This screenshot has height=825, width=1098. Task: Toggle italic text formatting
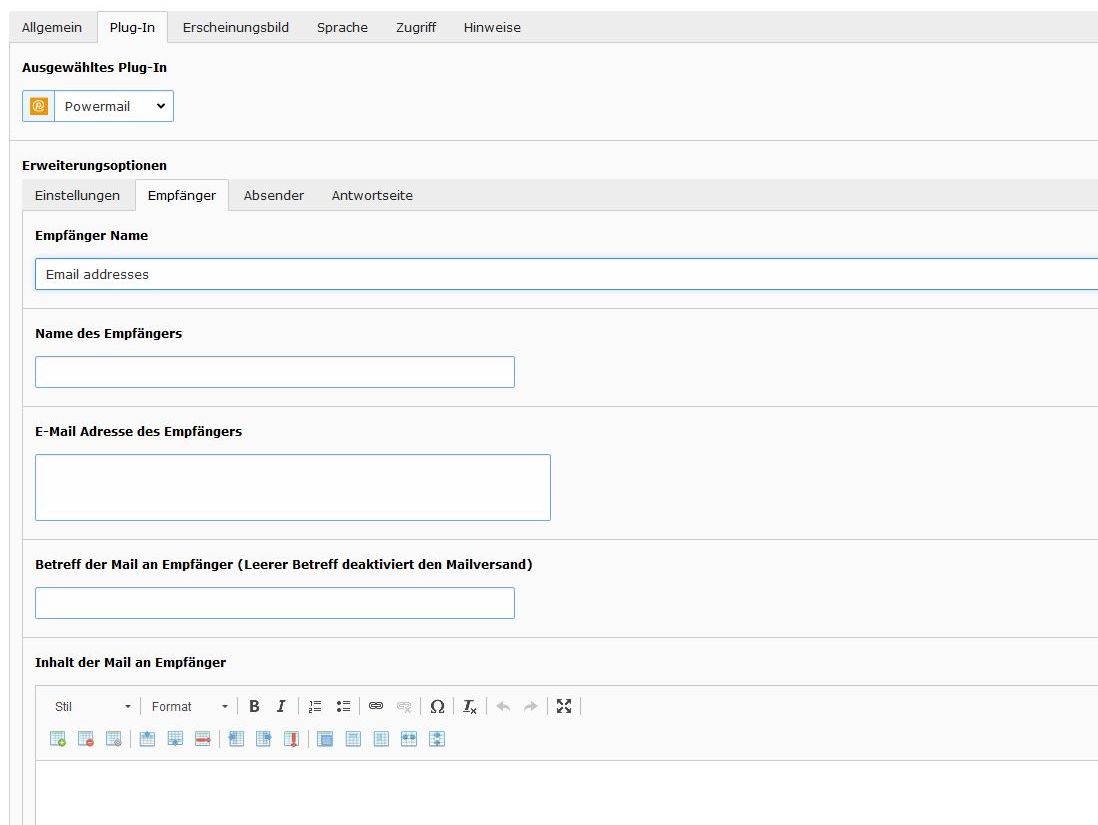[281, 706]
